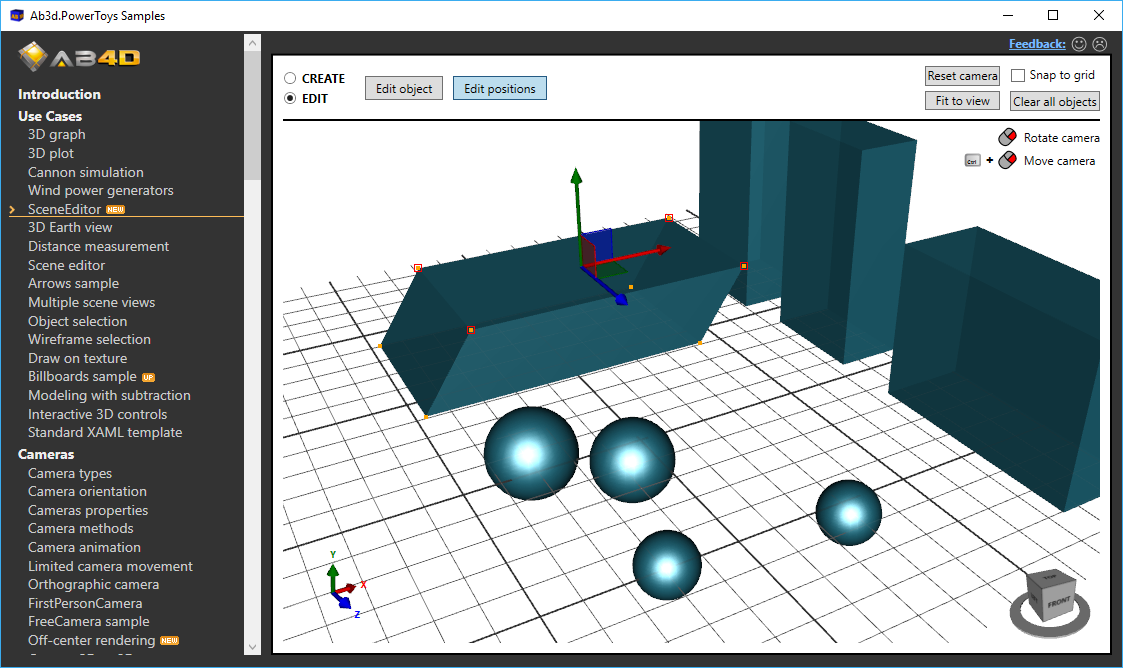Click the Rotate camera mouse icon
The width and height of the screenshot is (1123, 668).
click(x=1007, y=138)
